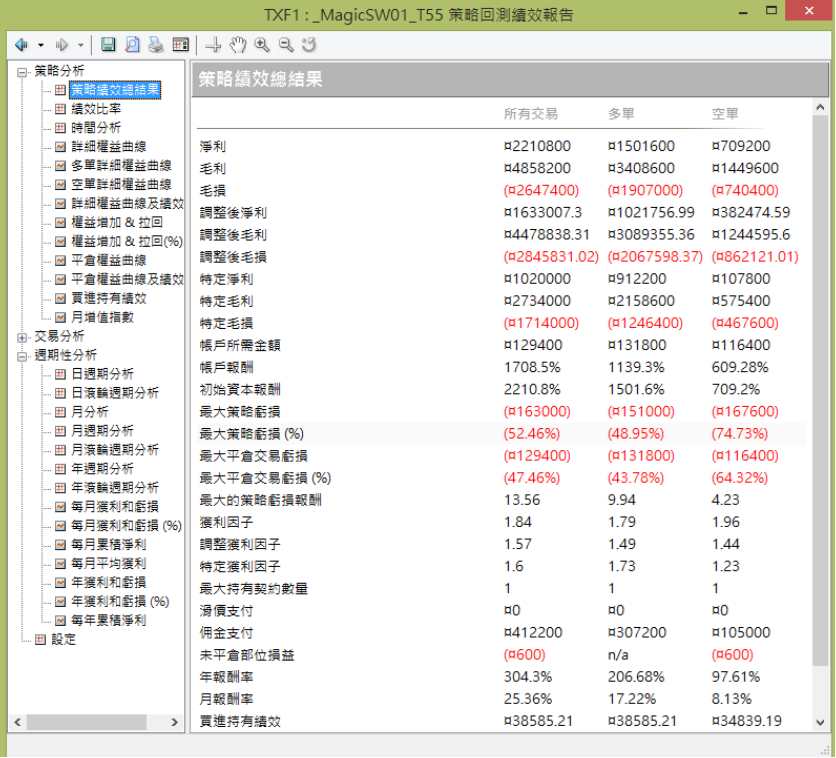836x758 pixels.
Task: Click the printer icon in toolbar
Action: pyautogui.click(x=156, y=45)
